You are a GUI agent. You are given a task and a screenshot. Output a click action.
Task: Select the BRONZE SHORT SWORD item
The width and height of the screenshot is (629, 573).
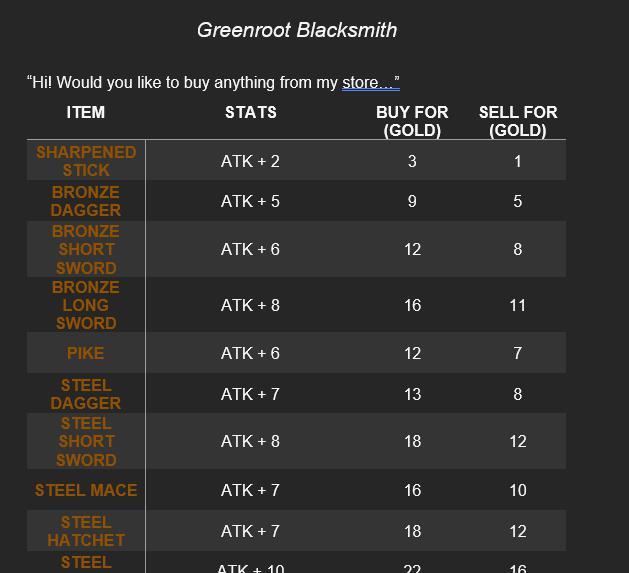86,249
